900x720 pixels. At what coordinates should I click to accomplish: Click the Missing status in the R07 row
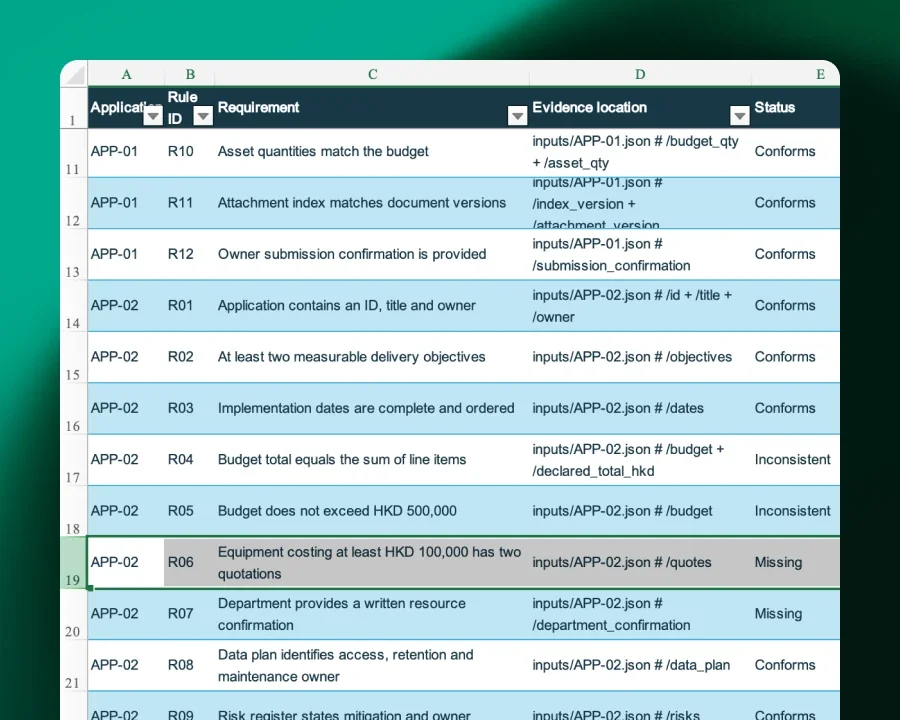pos(796,614)
